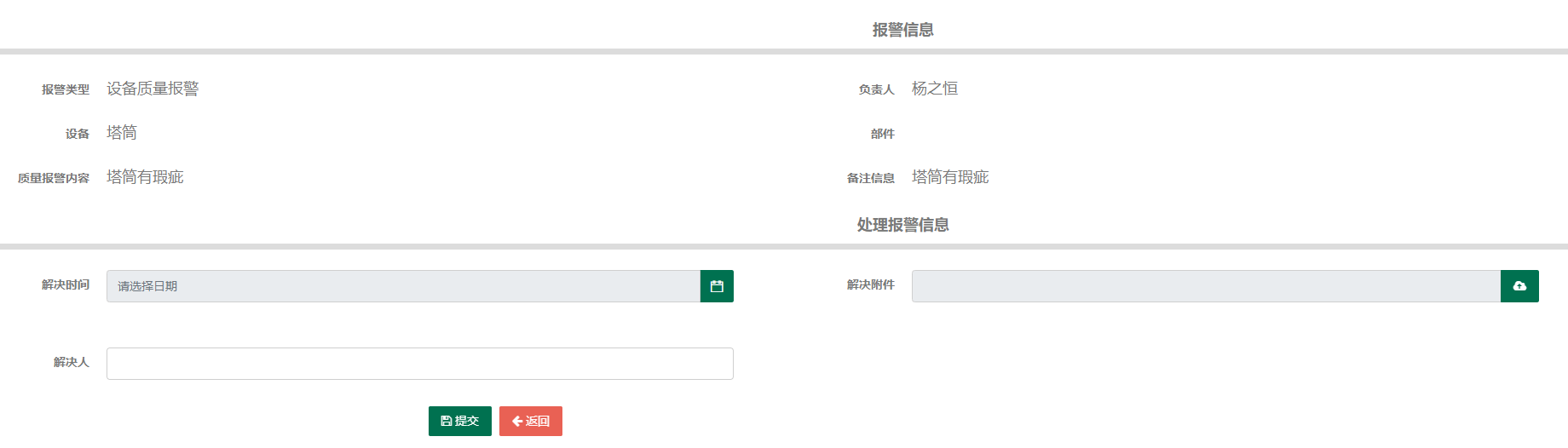Click the 解决附件 label
The height and width of the screenshot is (448, 1568).
click(x=871, y=284)
